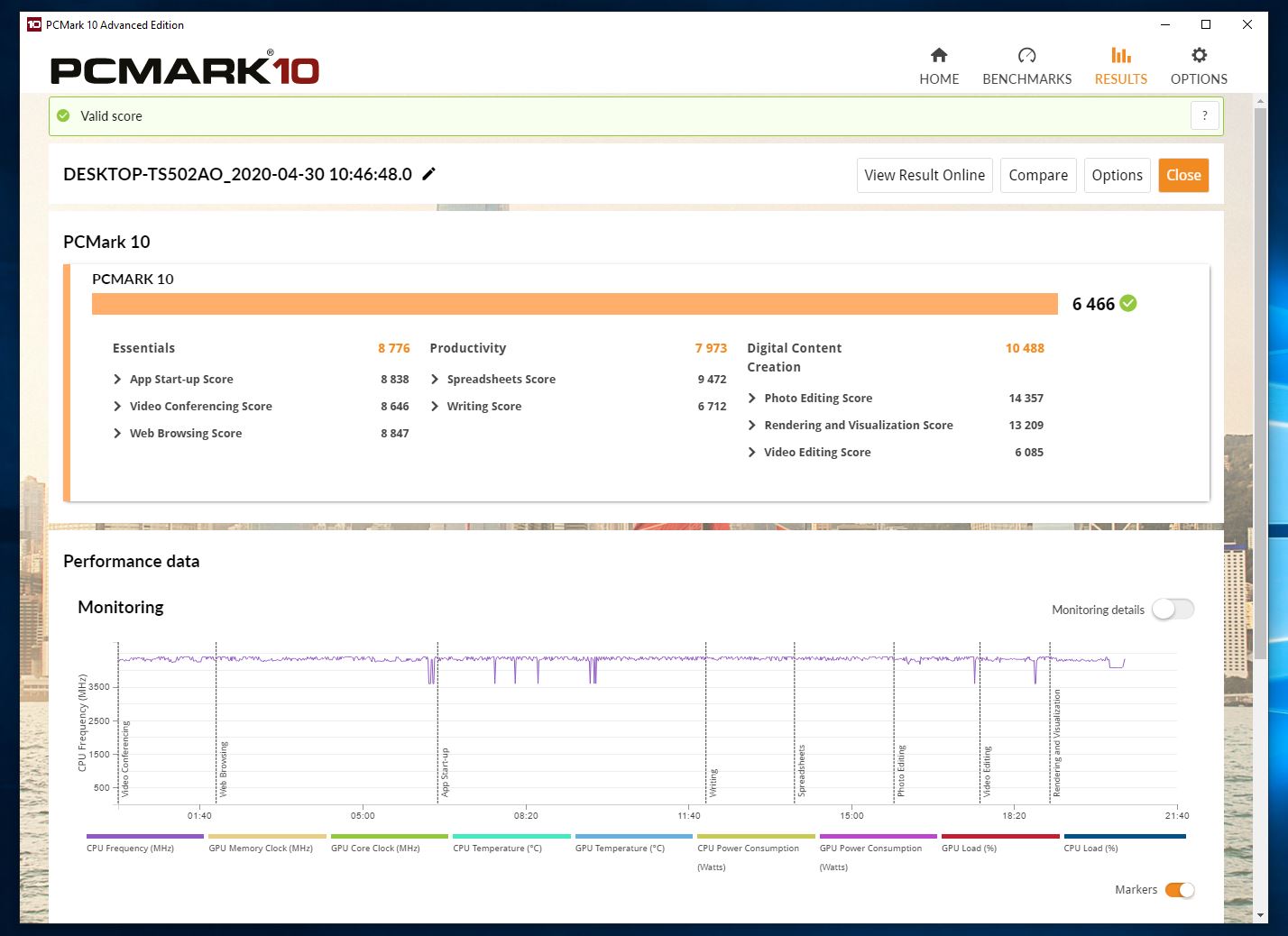Click the App Start-up timeline marker
Screen dimensions: 1288x936
pos(445,771)
